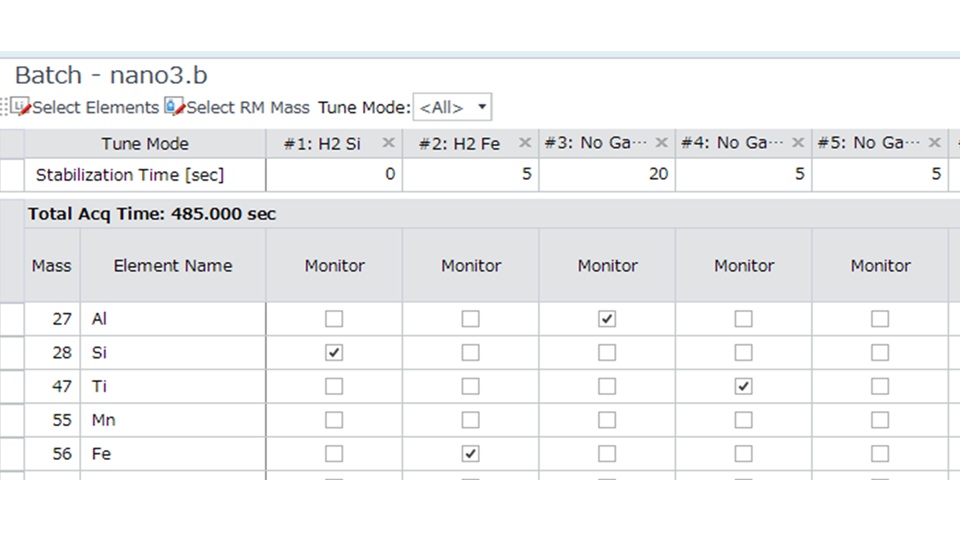Close tune mode #5 column

coord(934,143)
